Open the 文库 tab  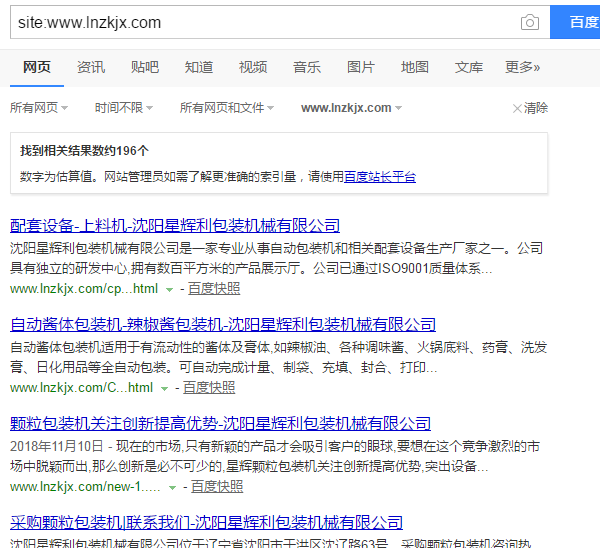click(469, 67)
